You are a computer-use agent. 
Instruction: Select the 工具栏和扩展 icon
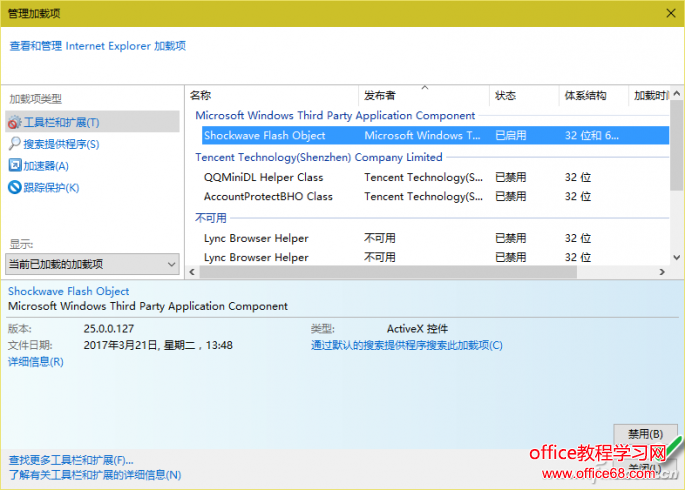pyautogui.click(x=14, y=122)
